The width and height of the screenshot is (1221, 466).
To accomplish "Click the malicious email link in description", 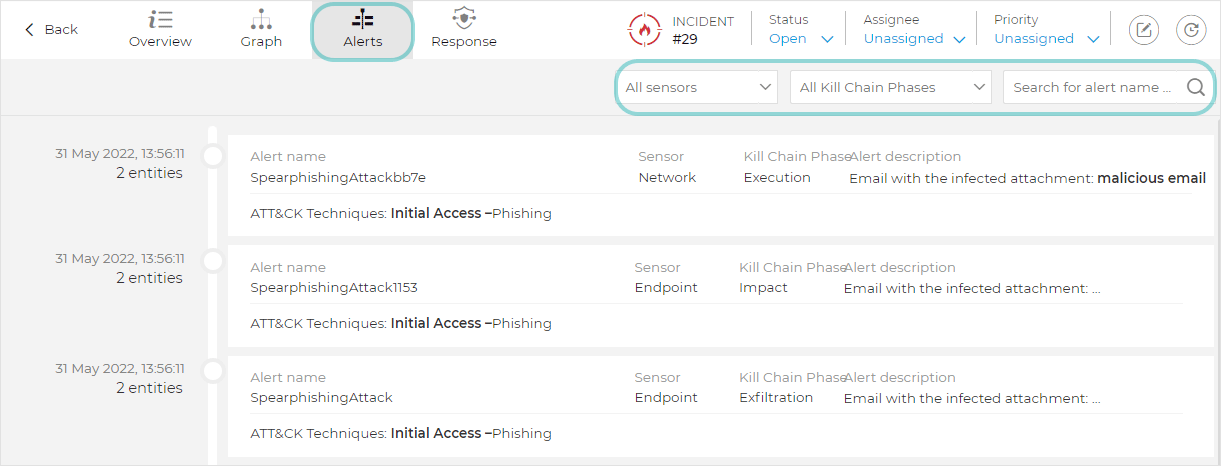I will 1151,178.
